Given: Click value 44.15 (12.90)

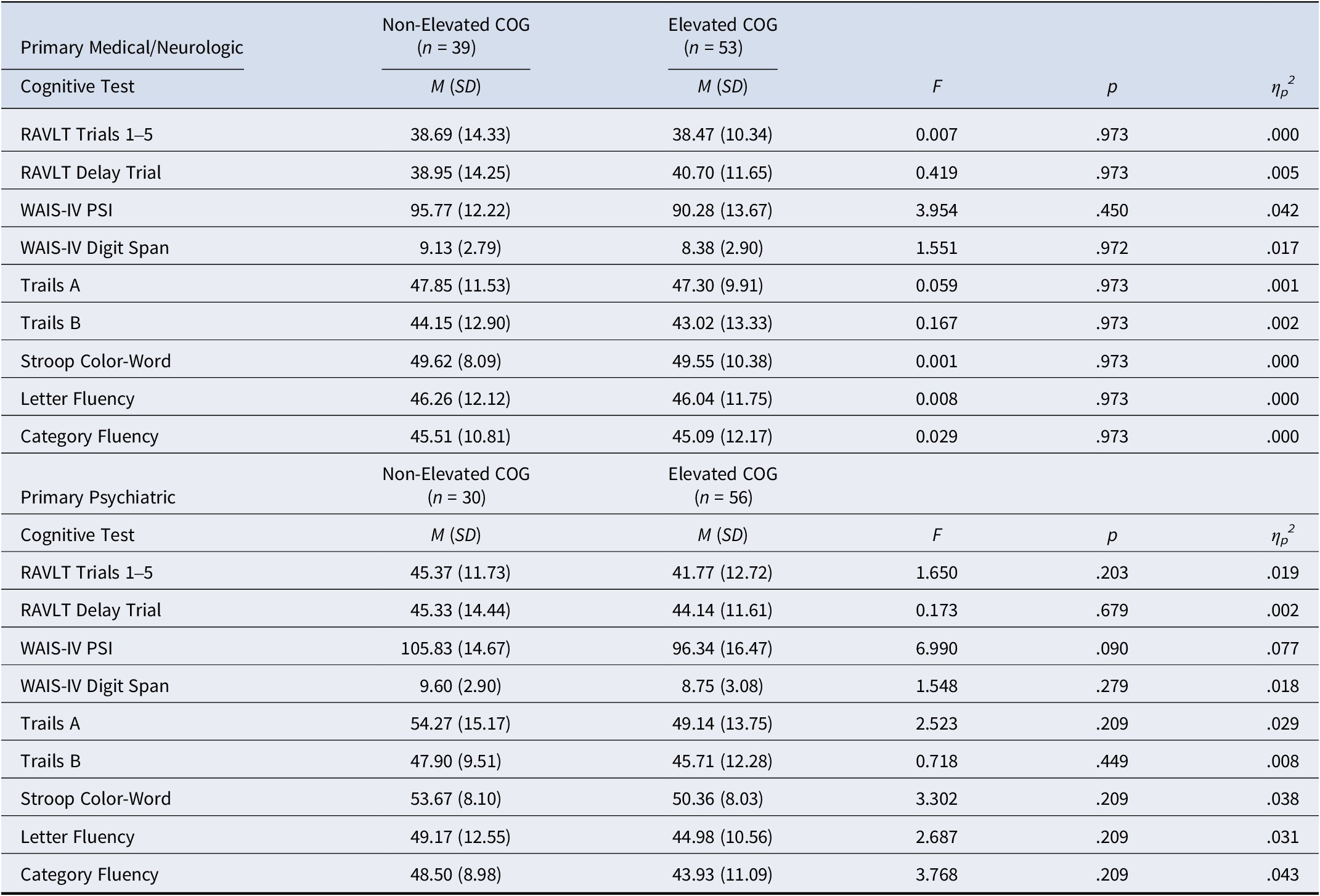Looking at the screenshot, I should pyautogui.click(x=460, y=323).
